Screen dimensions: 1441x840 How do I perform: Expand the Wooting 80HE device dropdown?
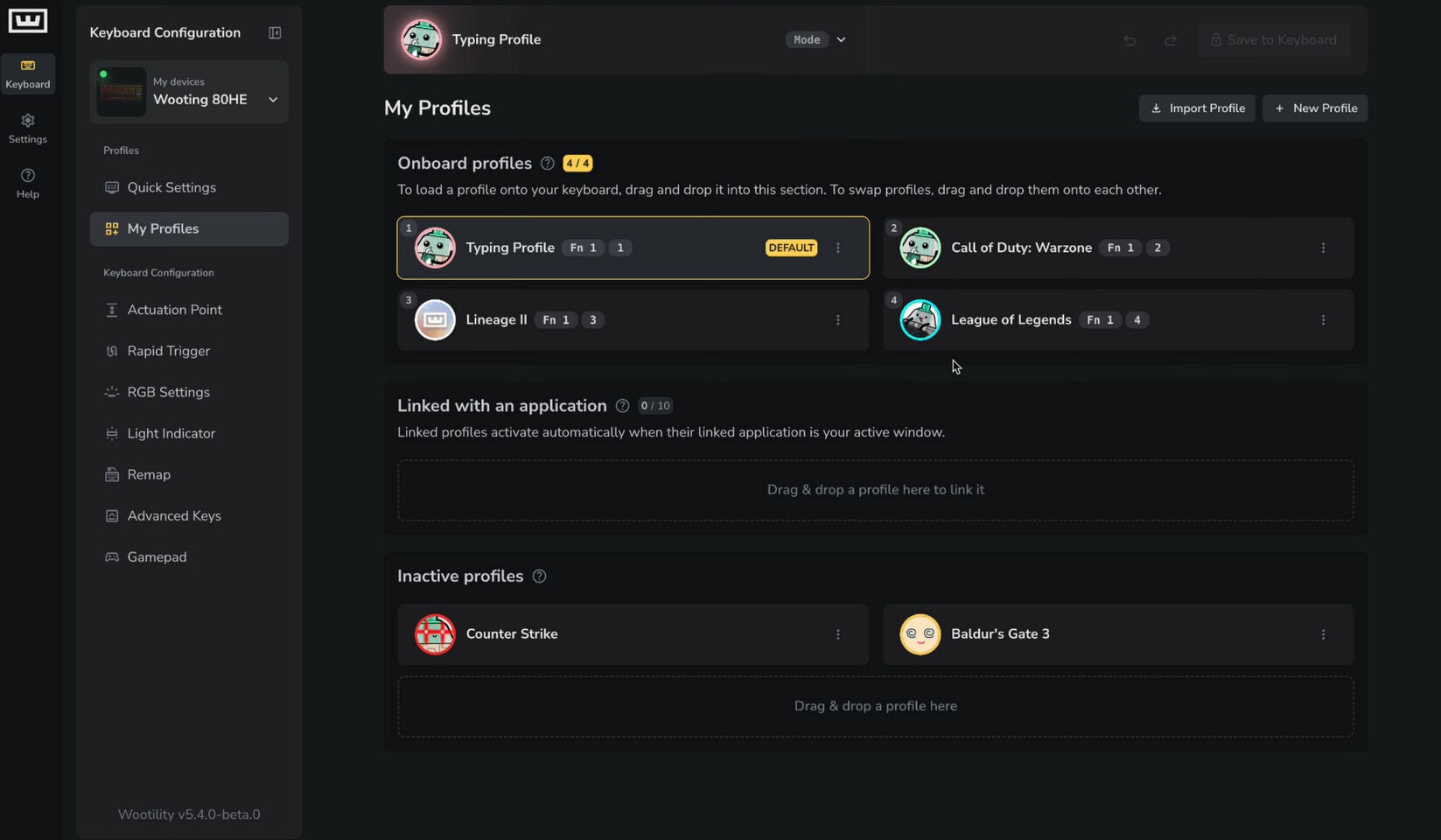(273, 100)
